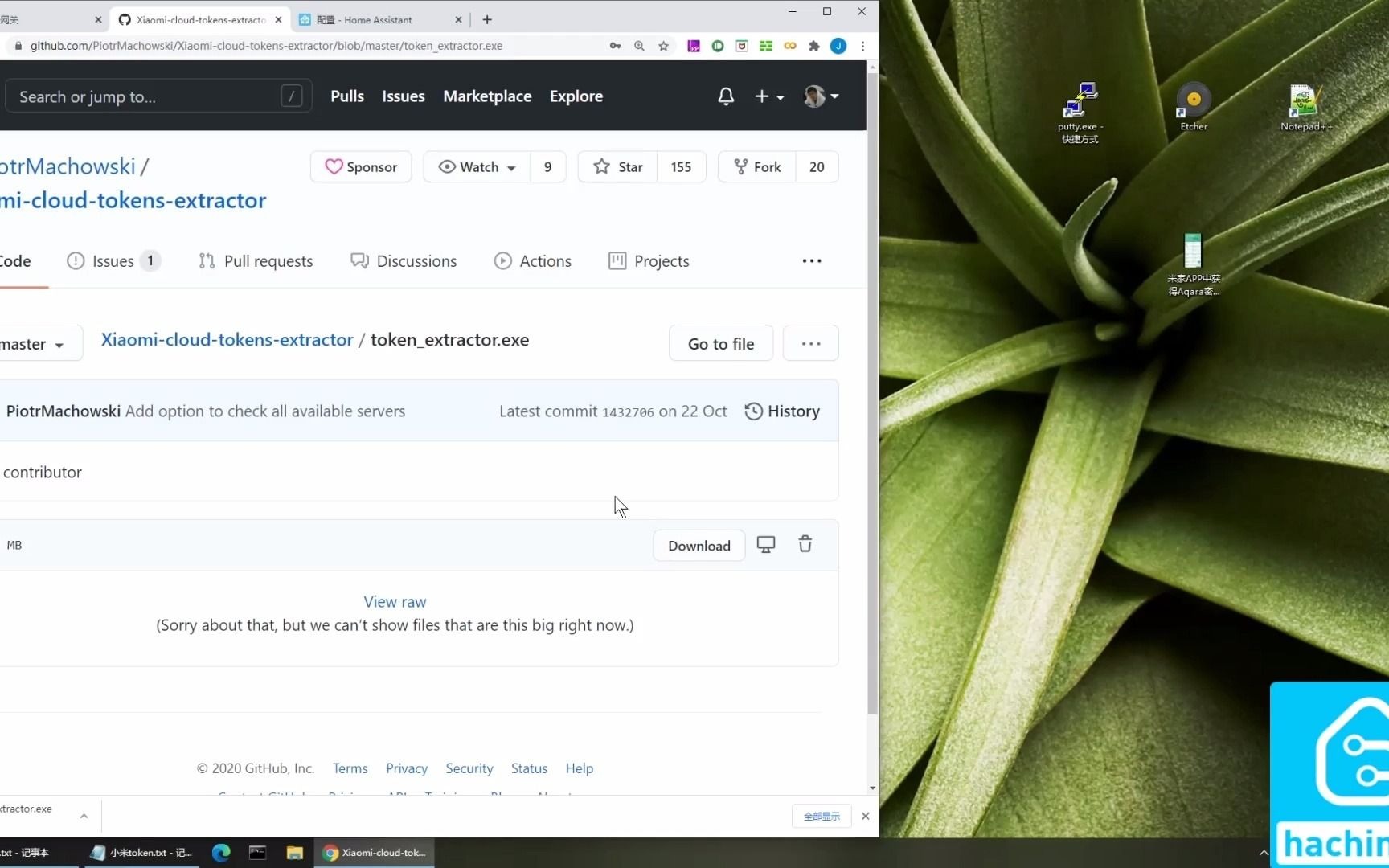This screenshot has height=868, width=1389.
Task: Open the user avatar menu
Action: coord(822,96)
